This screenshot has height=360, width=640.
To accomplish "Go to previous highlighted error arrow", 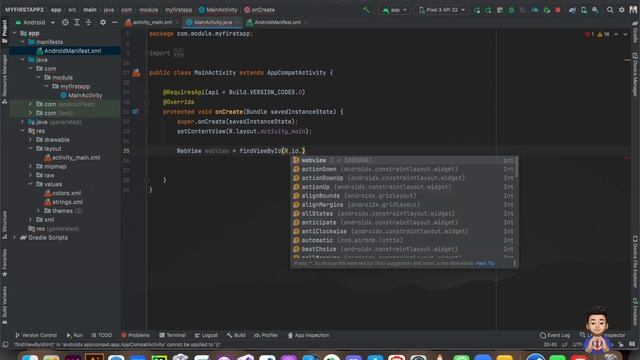I will tap(616, 35).
